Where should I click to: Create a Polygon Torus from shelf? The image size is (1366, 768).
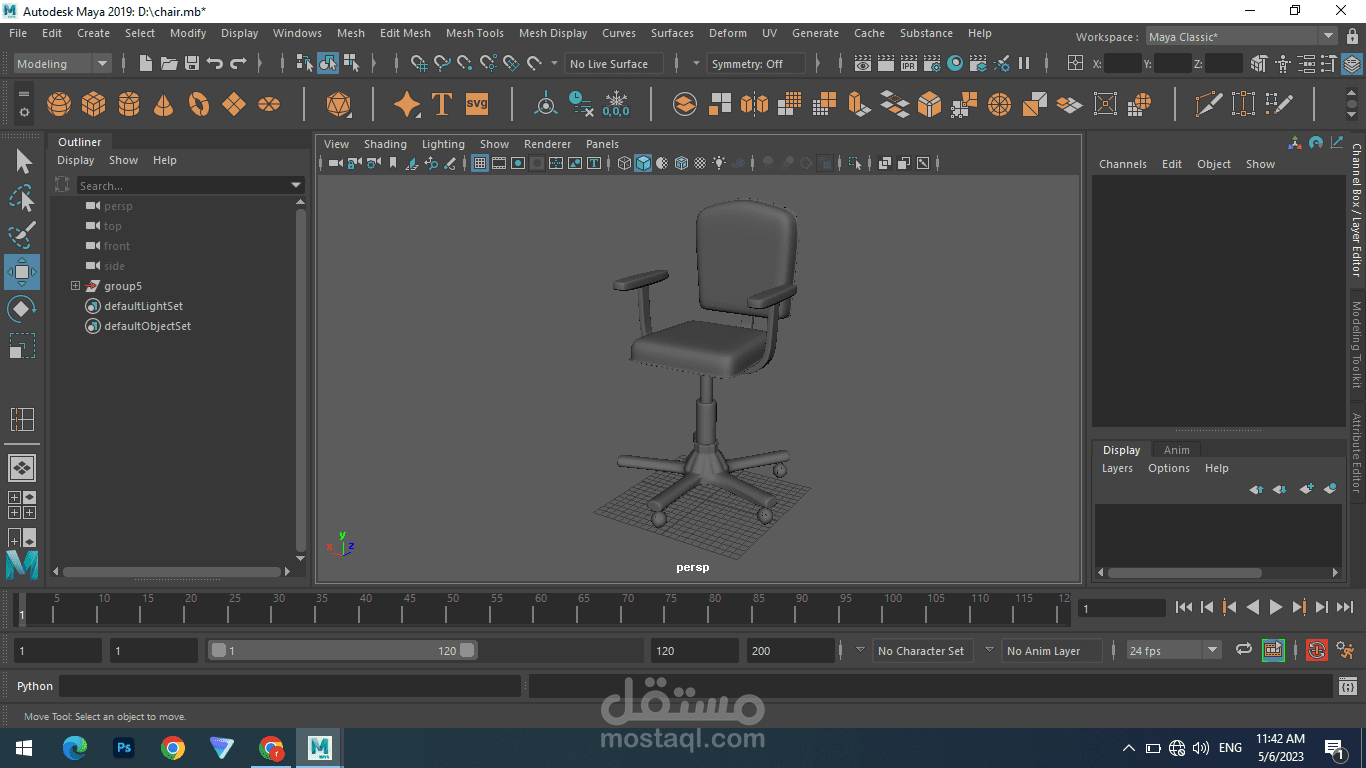click(199, 104)
